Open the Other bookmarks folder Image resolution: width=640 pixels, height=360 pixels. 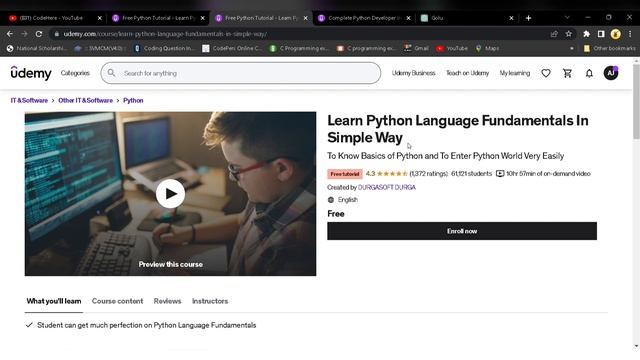tap(609, 48)
